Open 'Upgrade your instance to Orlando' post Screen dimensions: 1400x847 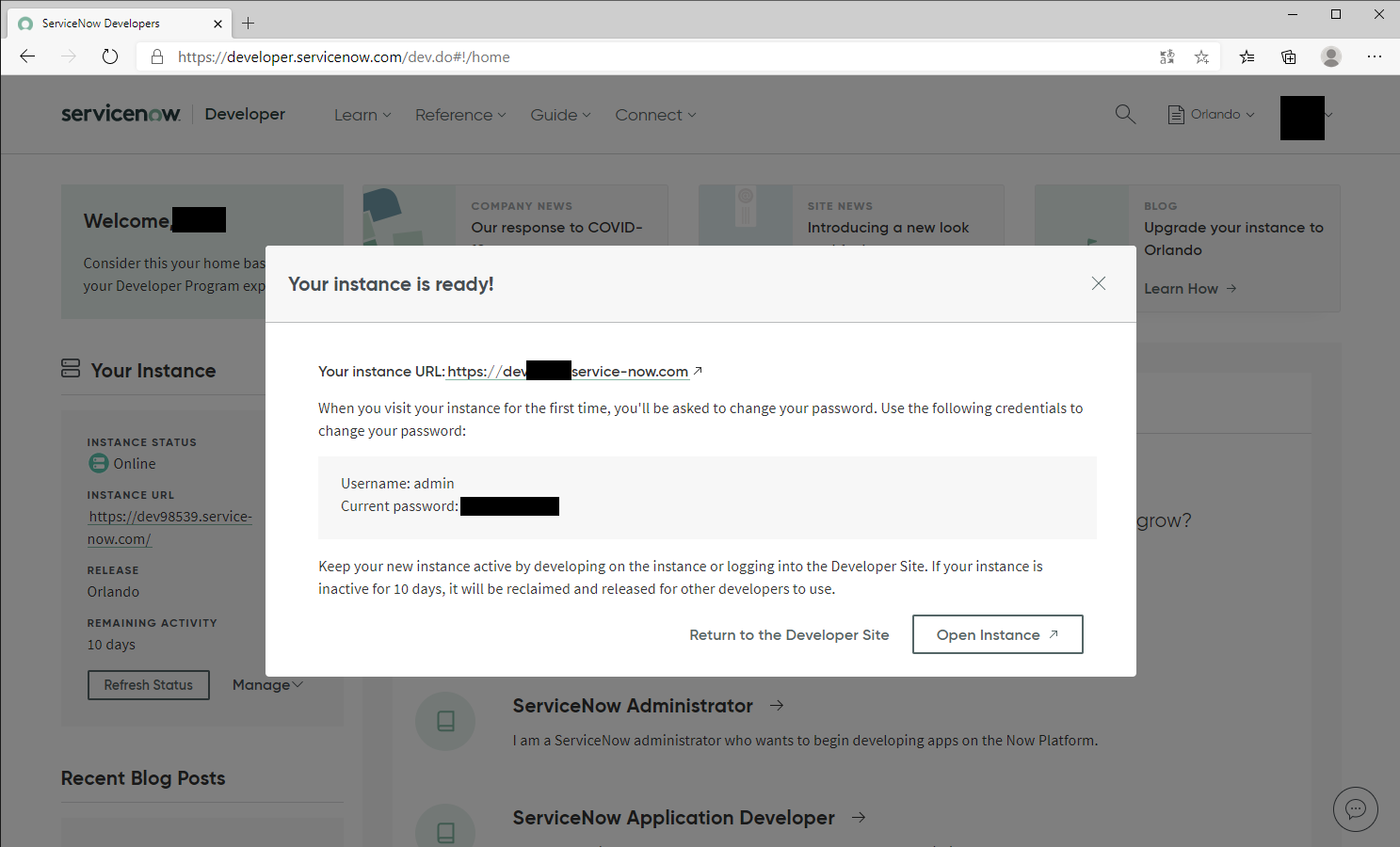[1233, 239]
